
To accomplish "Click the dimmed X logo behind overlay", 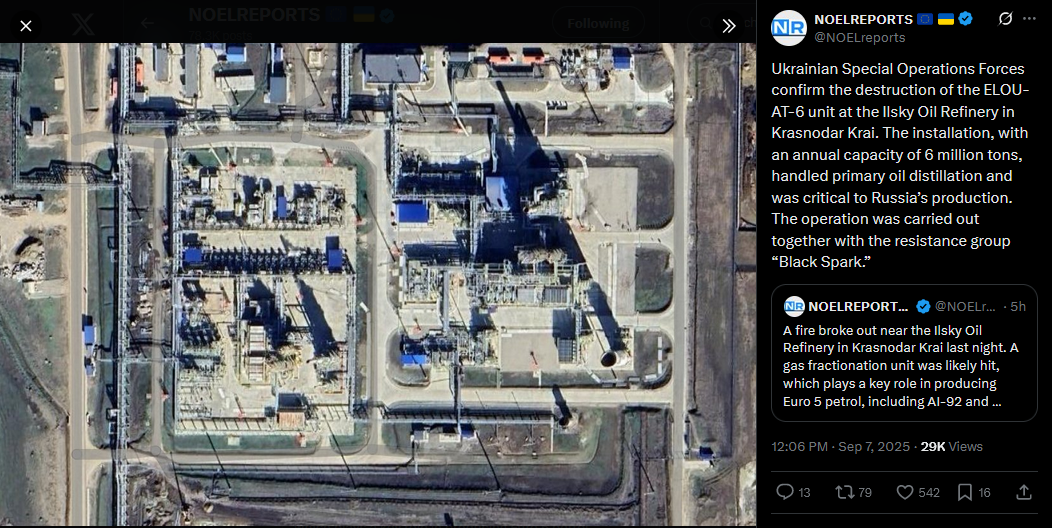I will tap(83, 25).
